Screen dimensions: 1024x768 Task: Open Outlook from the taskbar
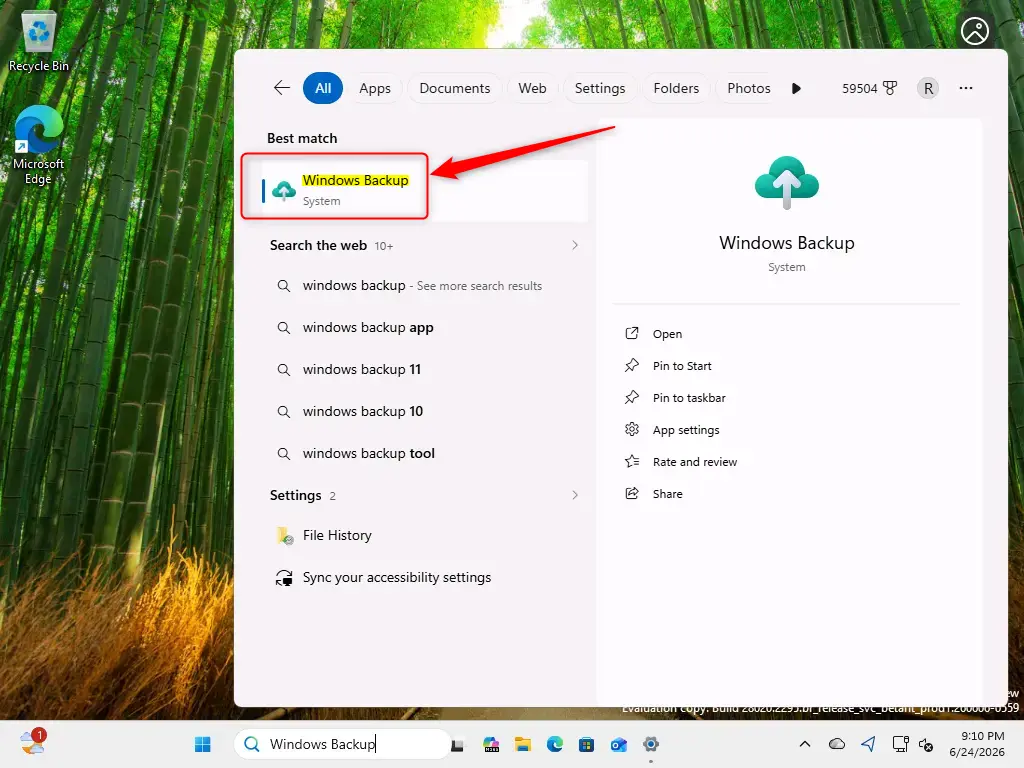coord(618,744)
